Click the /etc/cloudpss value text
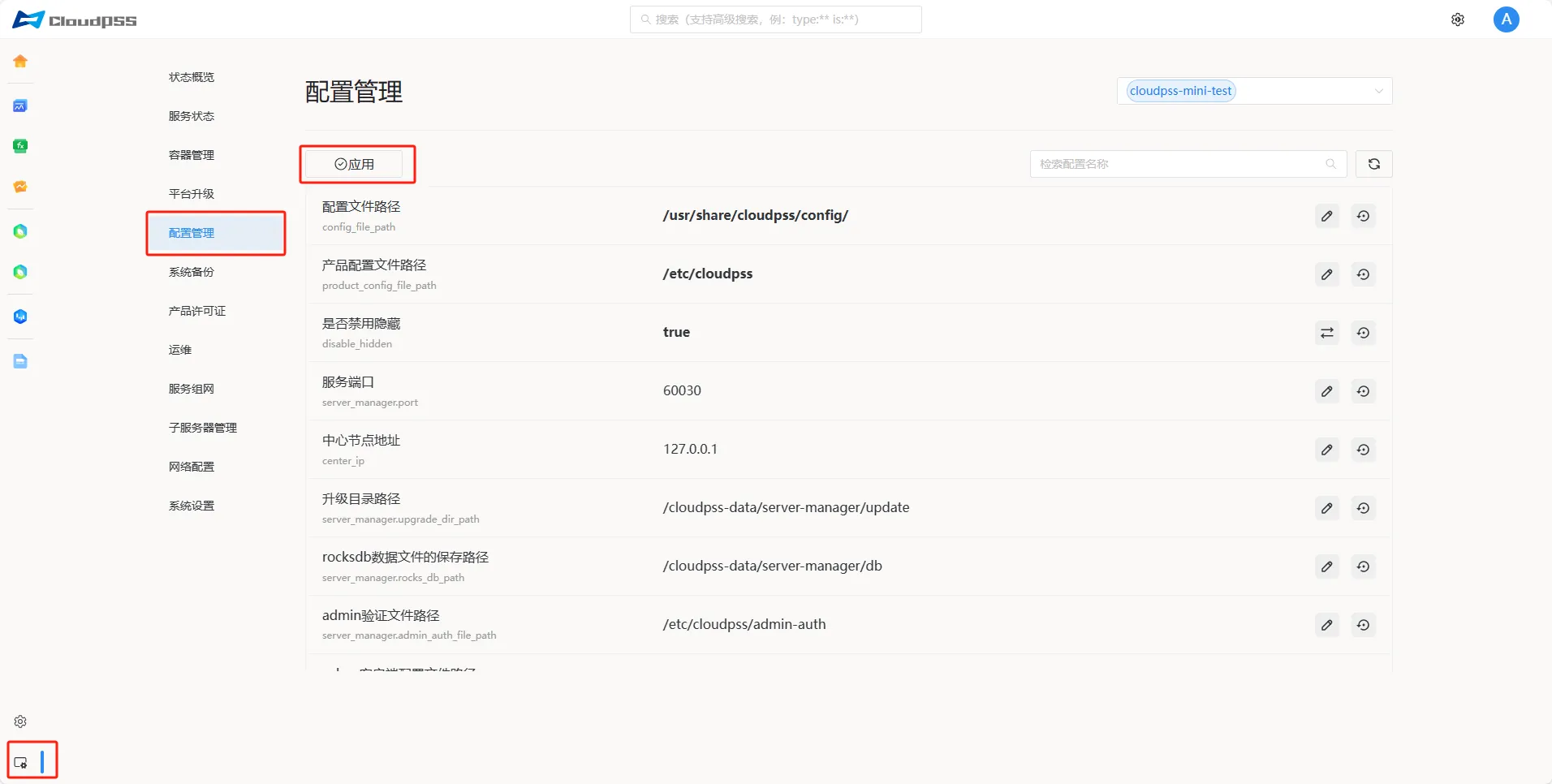The width and height of the screenshot is (1552, 784). point(708,274)
